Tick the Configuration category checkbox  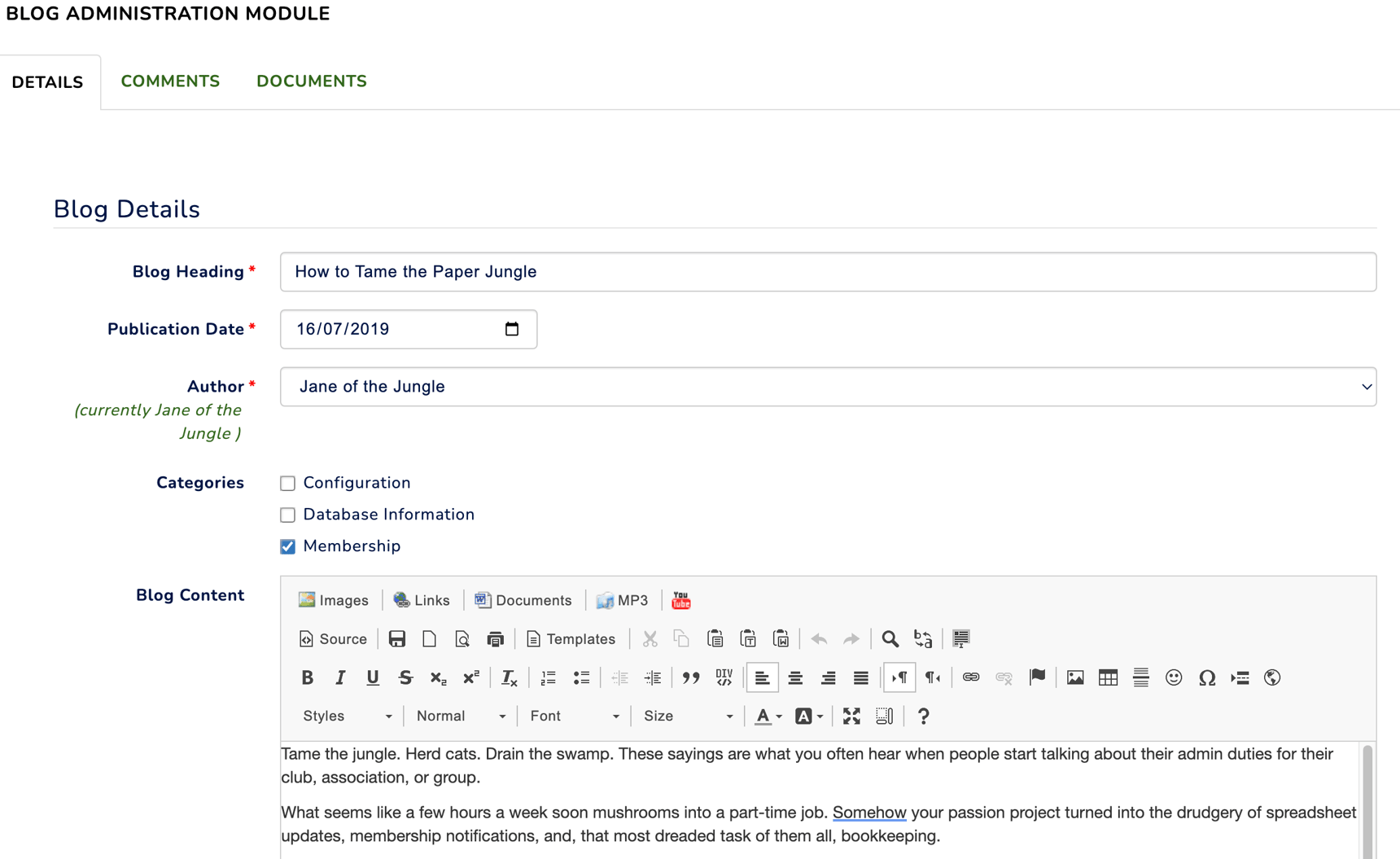click(x=288, y=484)
